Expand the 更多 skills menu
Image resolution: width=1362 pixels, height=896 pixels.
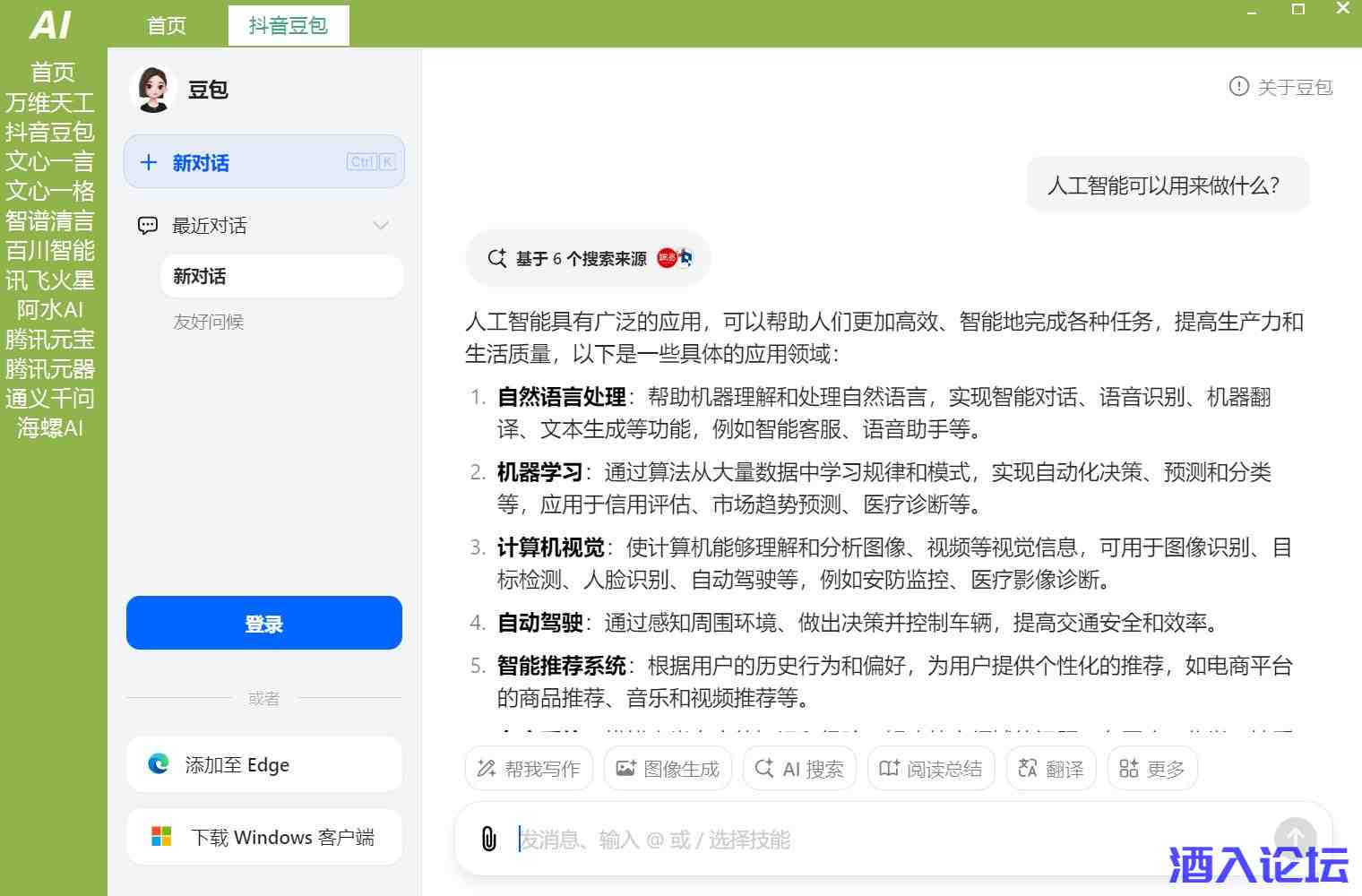tap(1152, 769)
